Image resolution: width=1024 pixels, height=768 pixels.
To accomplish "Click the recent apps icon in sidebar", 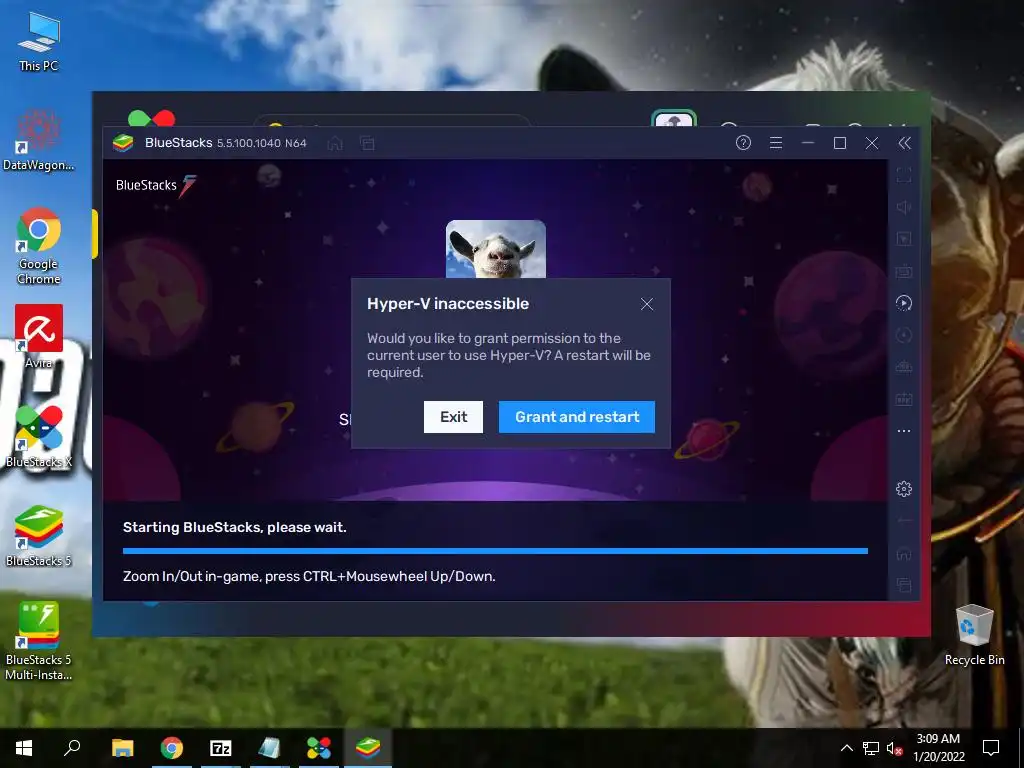I will [x=904, y=584].
